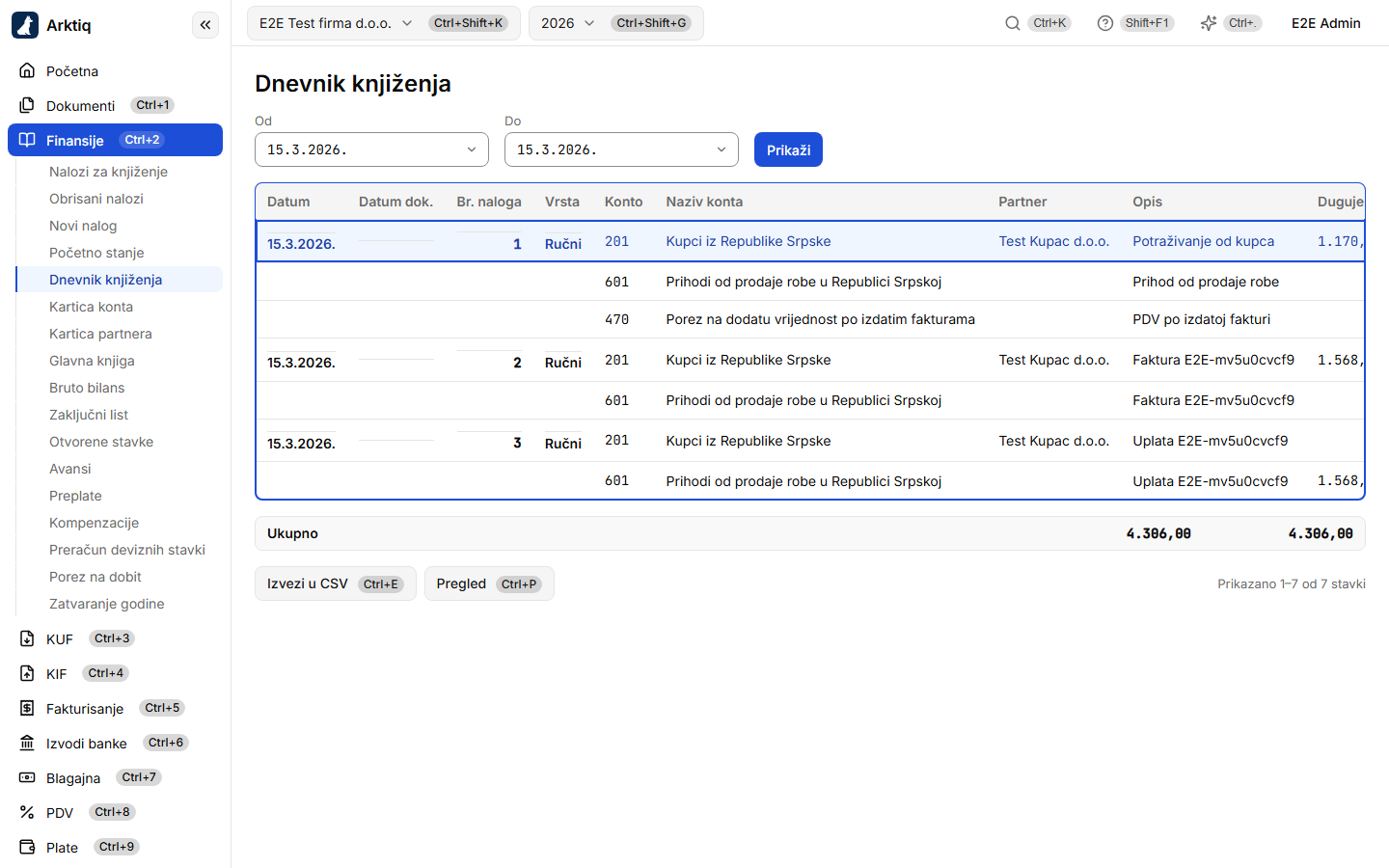Open E2E Admin user menu
This screenshot has height=868, width=1389.
click(1325, 23)
